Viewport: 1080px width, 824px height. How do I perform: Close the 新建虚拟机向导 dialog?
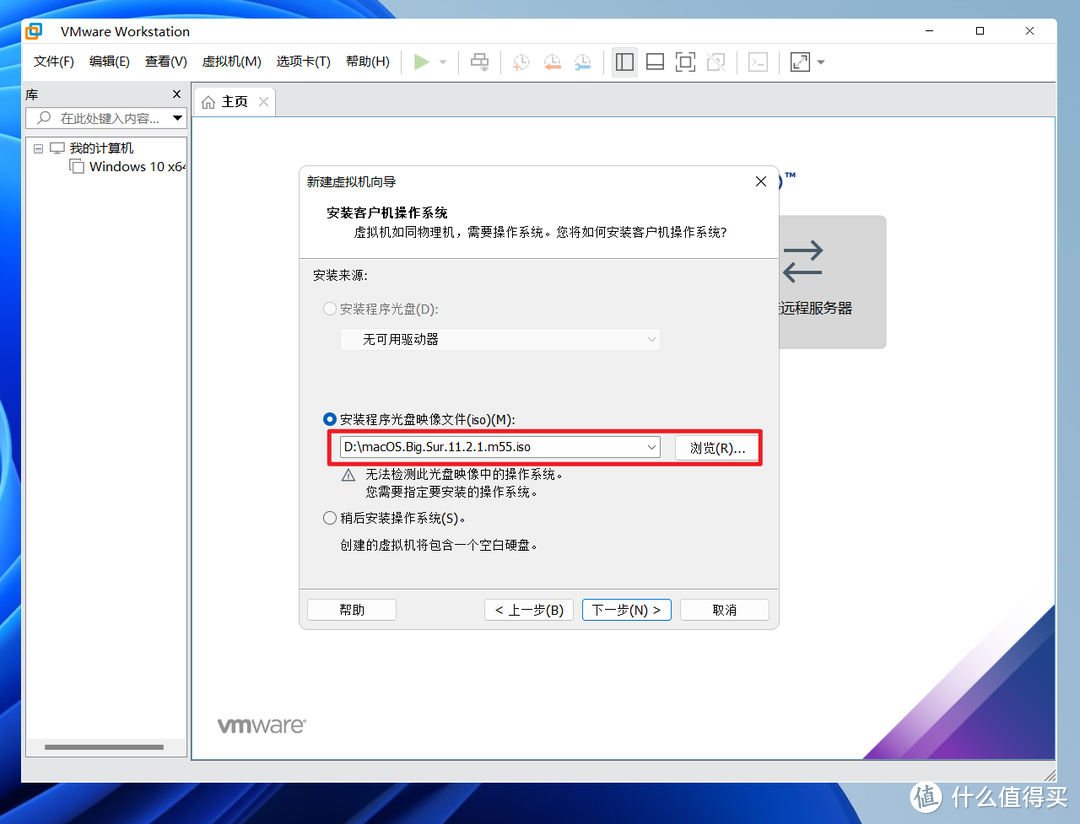[x=760, y=181]
